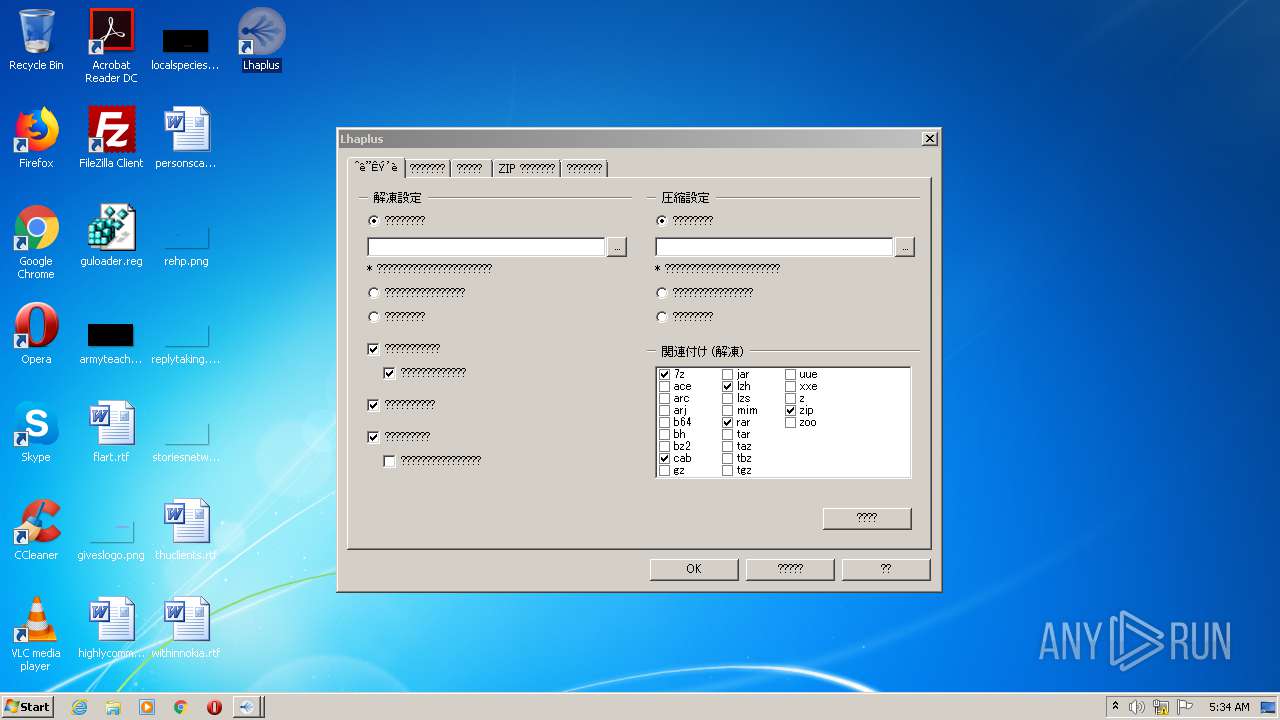This screenshot has height=720, width=1280.
Task: Close the Lhaplus dialog
Action: [x=929, y=139]
